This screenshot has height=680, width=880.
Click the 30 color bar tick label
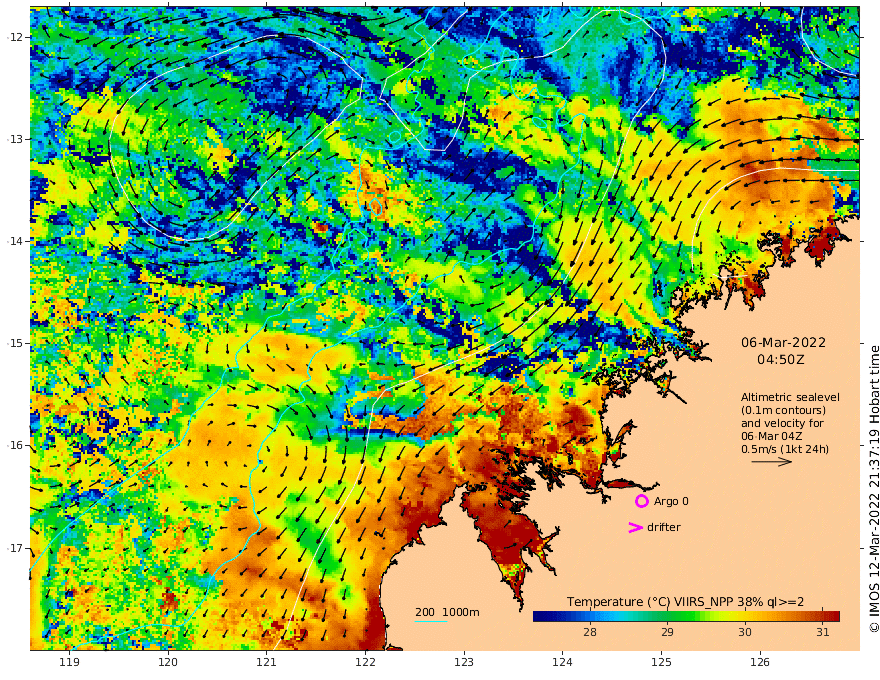click(x=744, y=632)
